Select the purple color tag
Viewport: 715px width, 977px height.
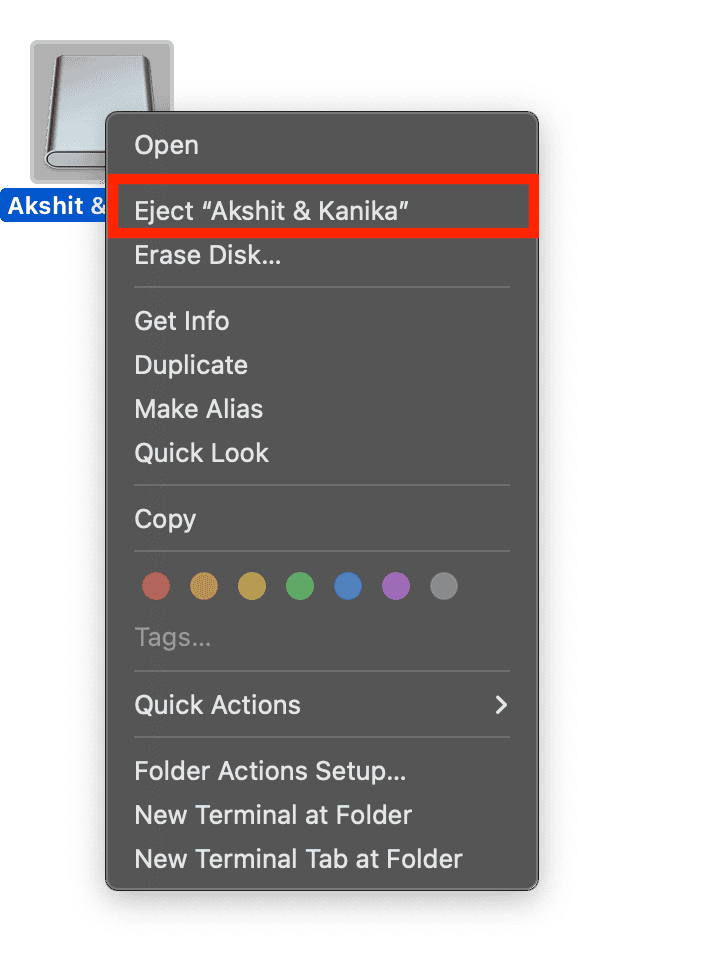[x=396, y=586]
